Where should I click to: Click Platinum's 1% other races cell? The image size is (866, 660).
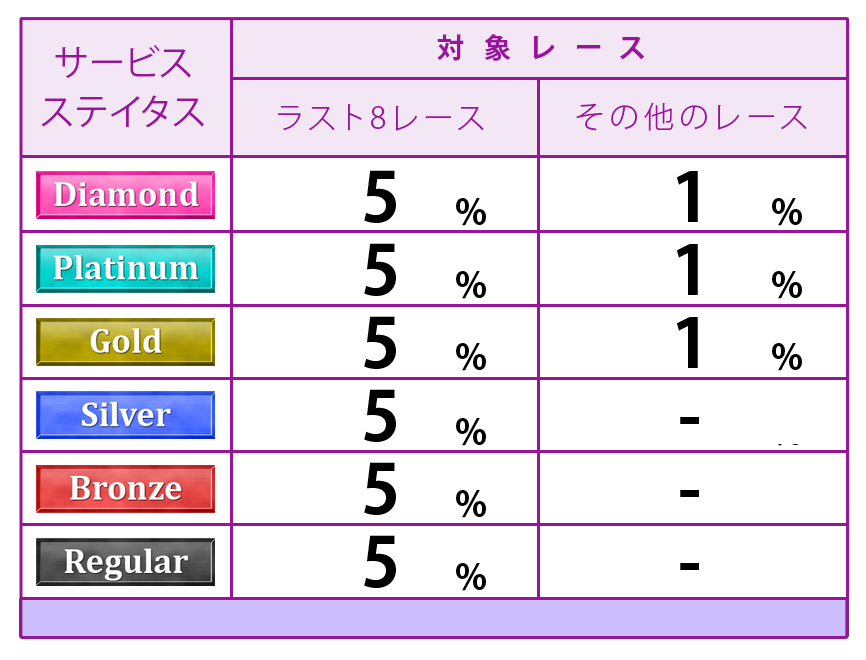click(693, 268)
